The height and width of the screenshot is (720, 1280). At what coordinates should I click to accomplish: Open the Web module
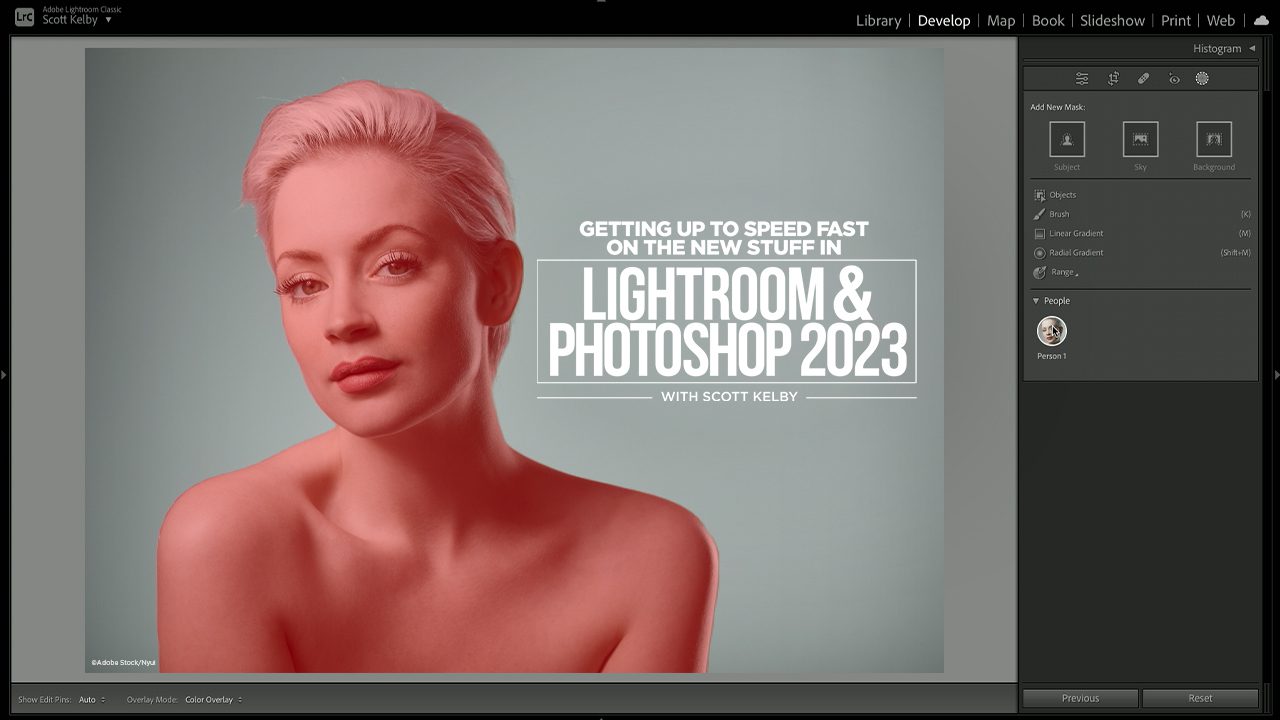click(1221, 20)
